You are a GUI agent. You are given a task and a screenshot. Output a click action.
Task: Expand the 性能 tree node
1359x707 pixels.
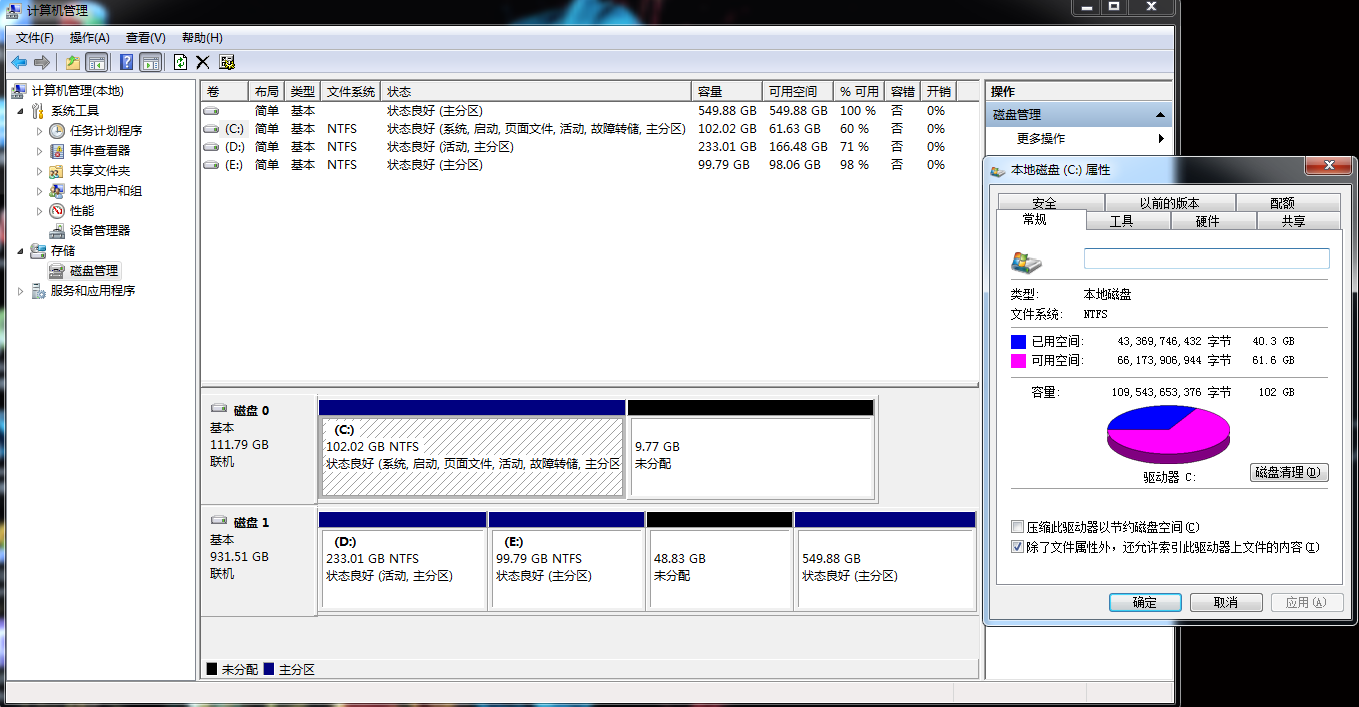[40, 211]
